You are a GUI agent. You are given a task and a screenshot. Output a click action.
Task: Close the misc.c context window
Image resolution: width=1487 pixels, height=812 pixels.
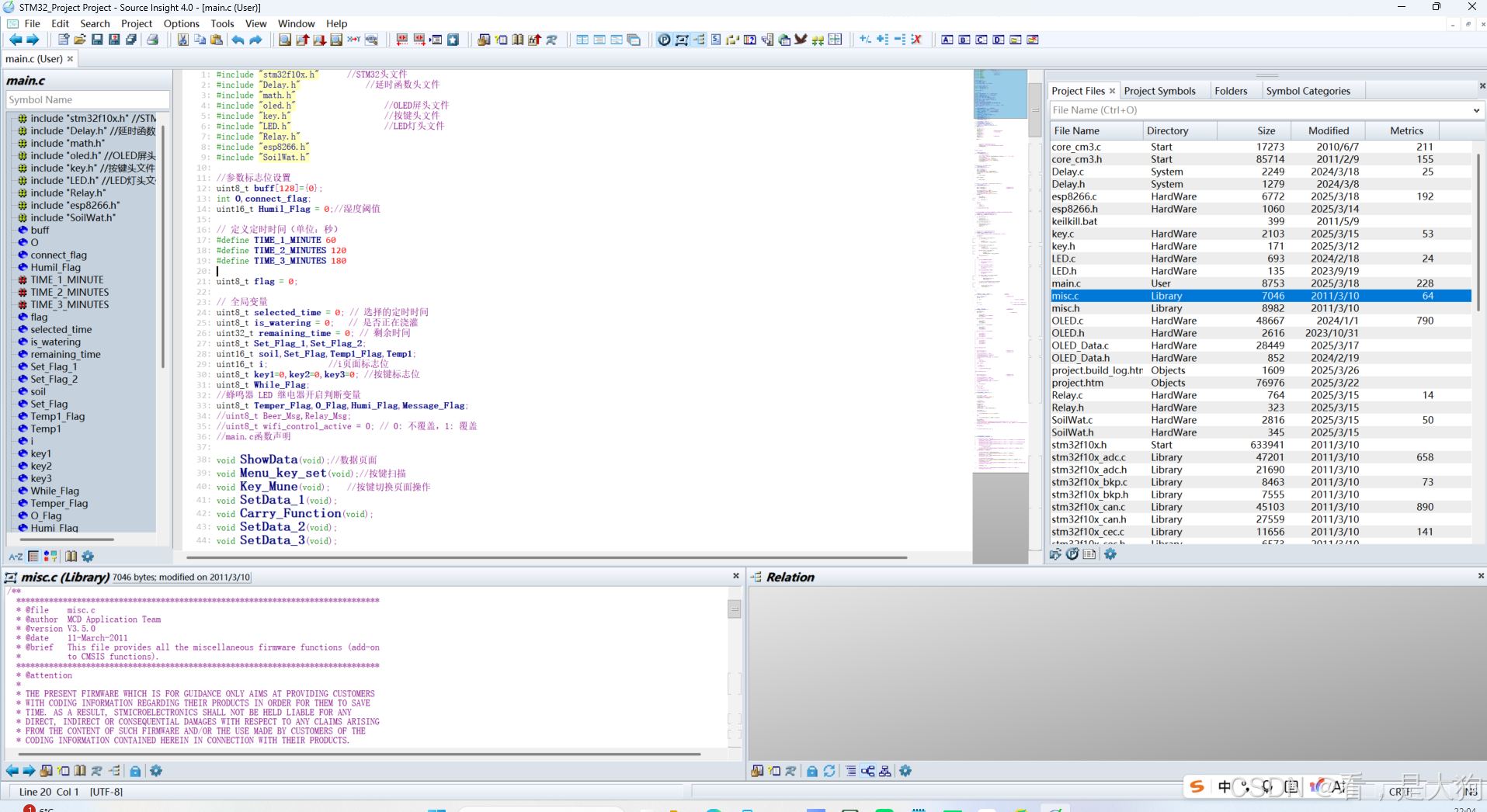coord(736,576)
